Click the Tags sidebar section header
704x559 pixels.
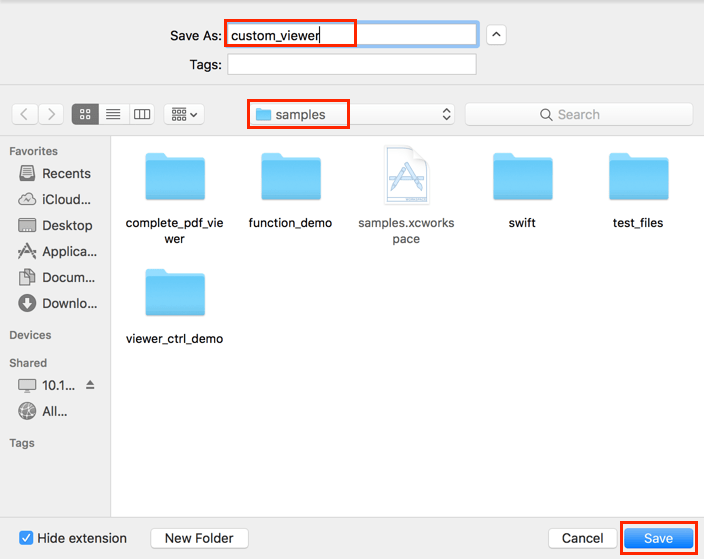(x=22, y=443)
